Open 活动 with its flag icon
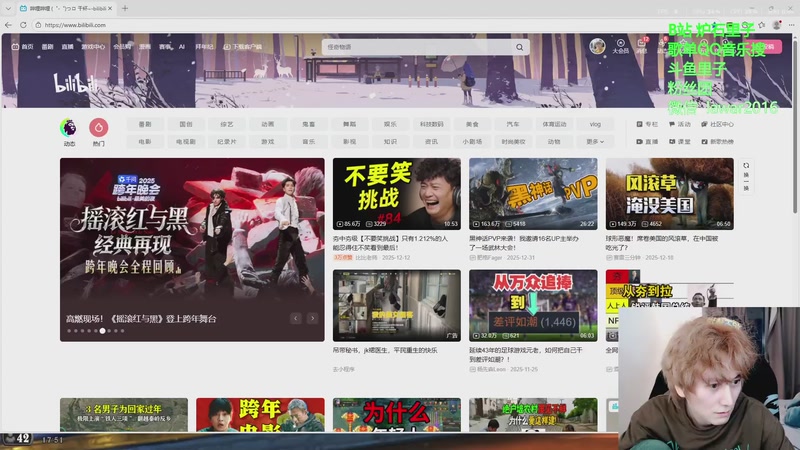800x450 pixels. 680,124
